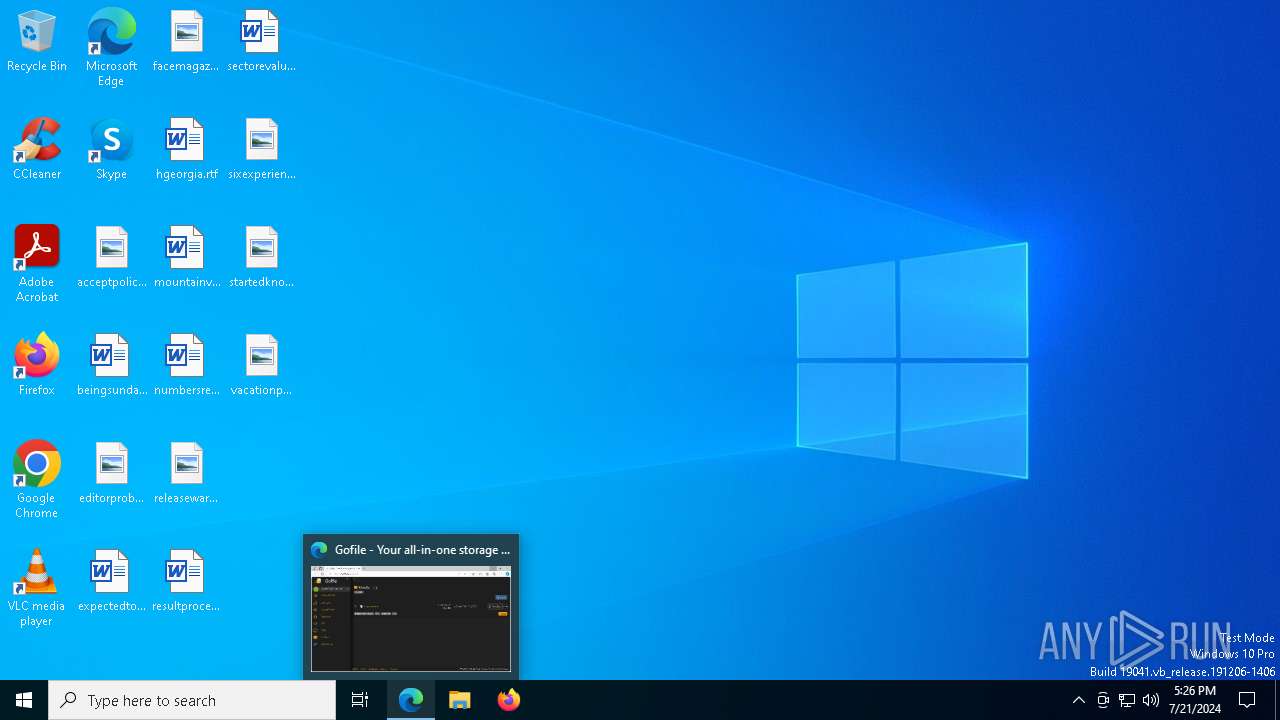The width and height of the screenshot is (1280, 720).
Task: Launch Firefox from the desktop shortcut
Action: [x=37, y=366]
